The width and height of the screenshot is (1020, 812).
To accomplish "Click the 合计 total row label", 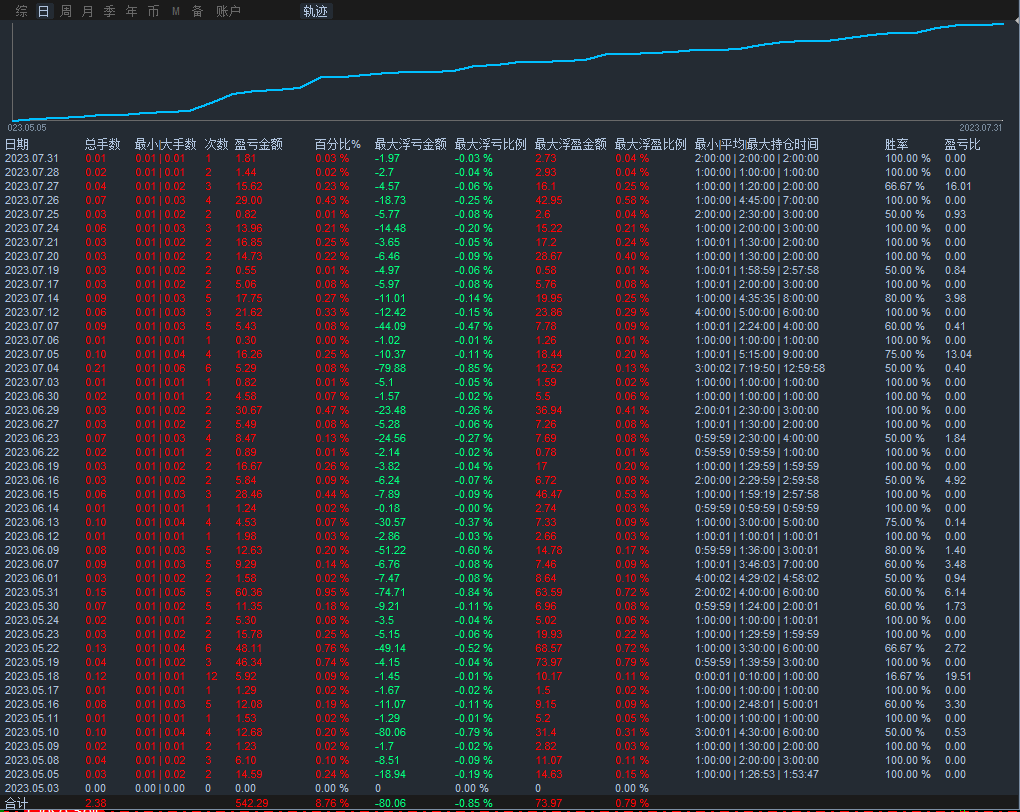I will point(17,804).
